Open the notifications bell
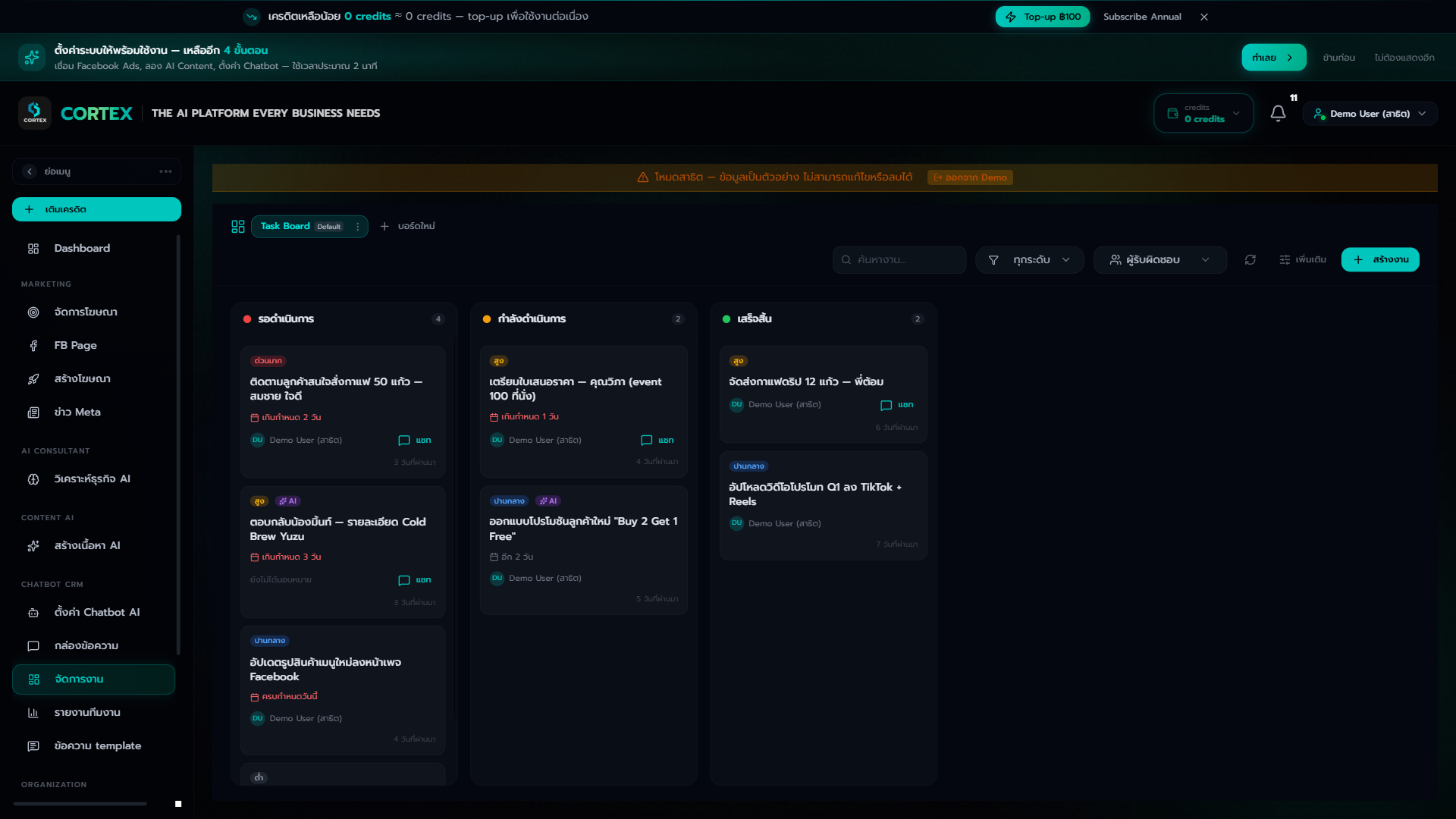Screen dimensions: 1456x819 [x=1278, y=113]
